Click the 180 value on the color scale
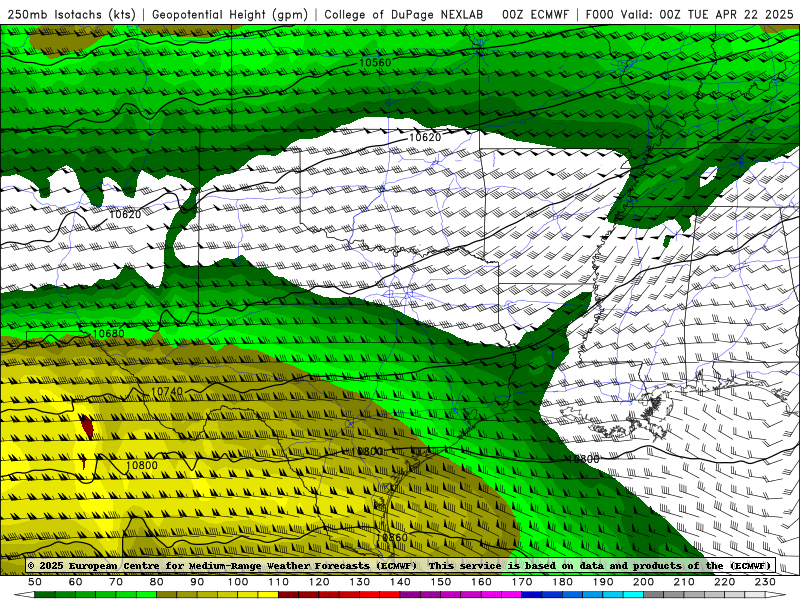The image size is (800, 600). click(562, 582)
